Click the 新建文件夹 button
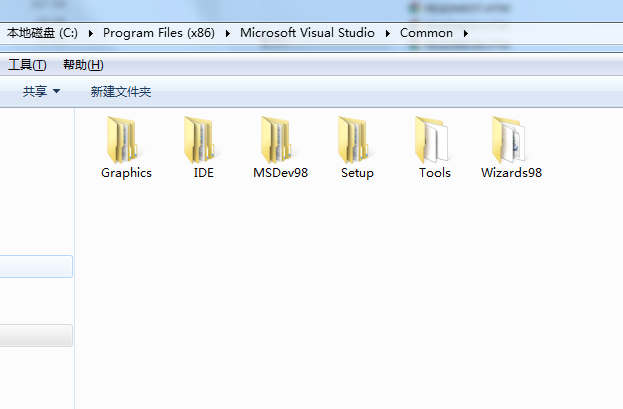Viewport: 623px width, 409px height. [x=121, y=91]
